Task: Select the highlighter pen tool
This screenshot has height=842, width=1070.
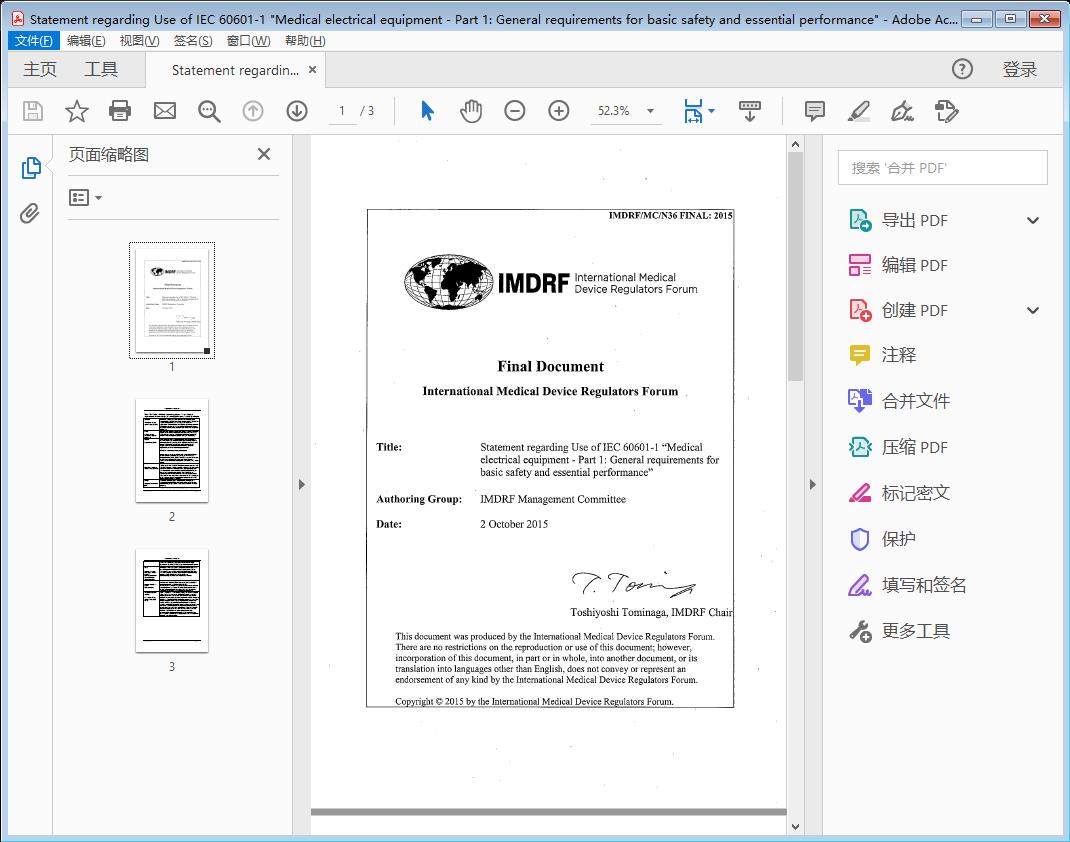Action: [858, 111]
